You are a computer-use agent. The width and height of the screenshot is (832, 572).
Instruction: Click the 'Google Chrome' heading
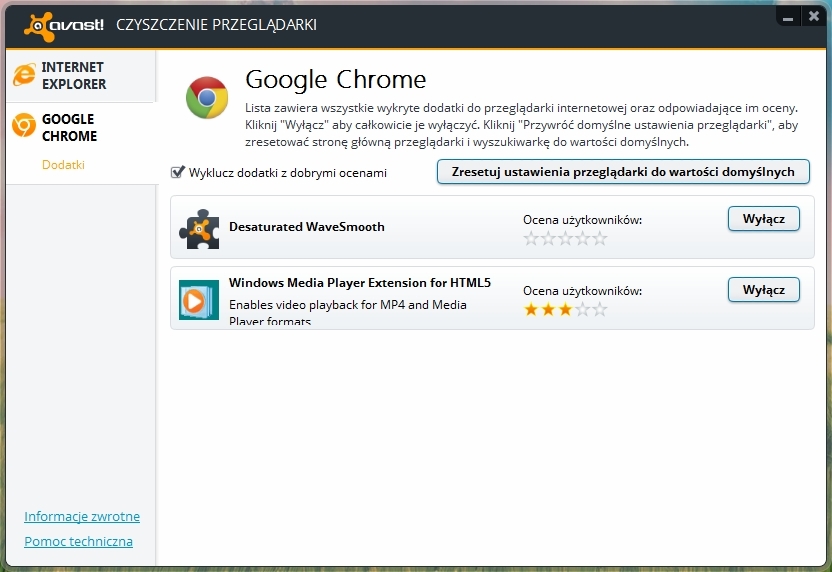[335, 80]
